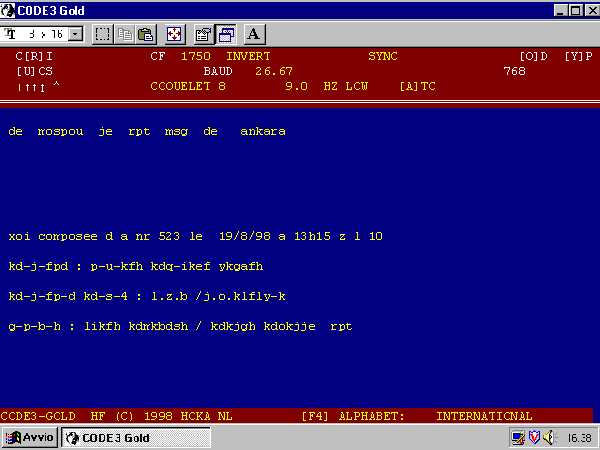Click the Full screen arrows icon
The height and width of the screenshot is (450, 600).
173,33
